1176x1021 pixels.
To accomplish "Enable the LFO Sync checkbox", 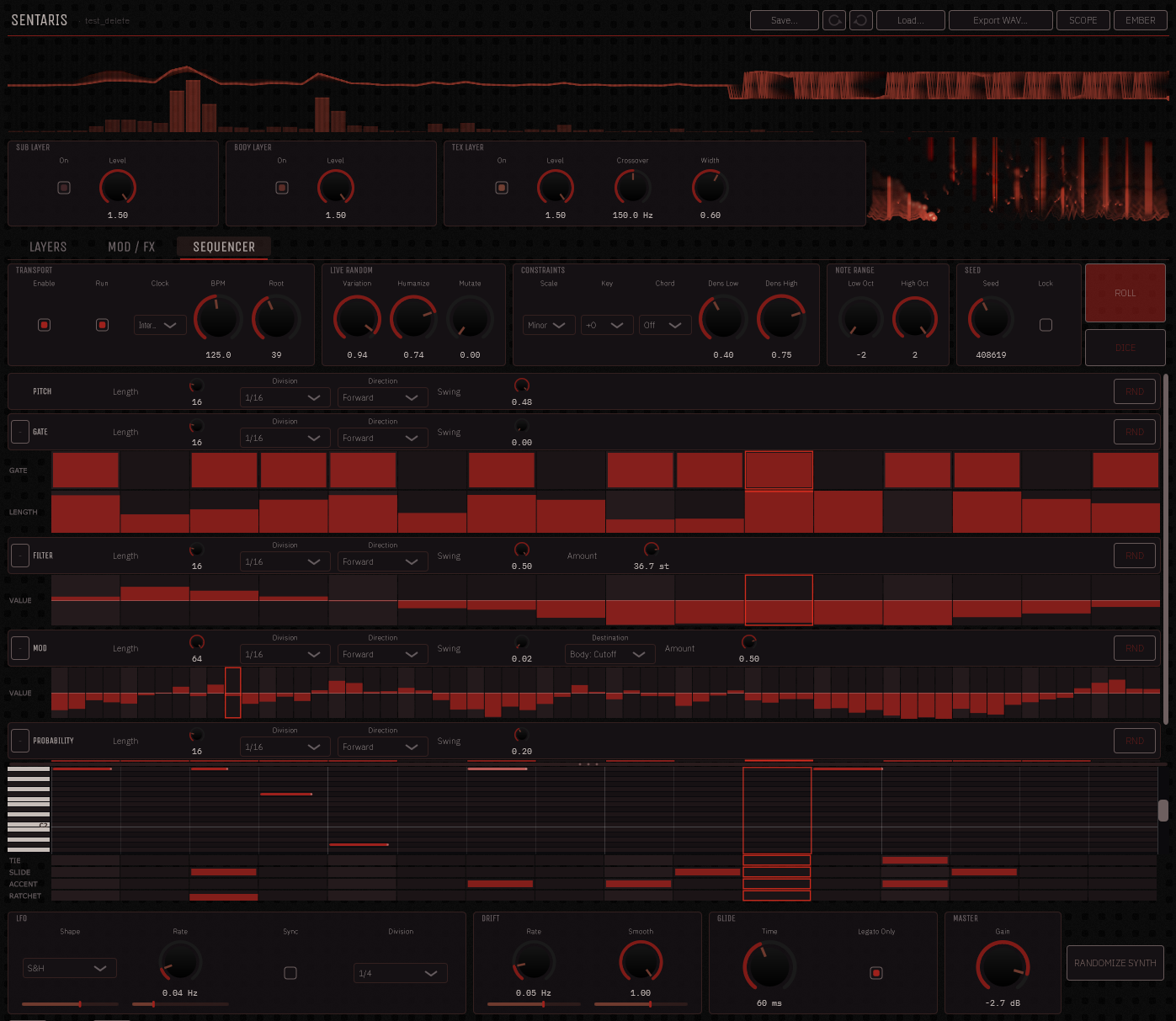I will 290,973.
